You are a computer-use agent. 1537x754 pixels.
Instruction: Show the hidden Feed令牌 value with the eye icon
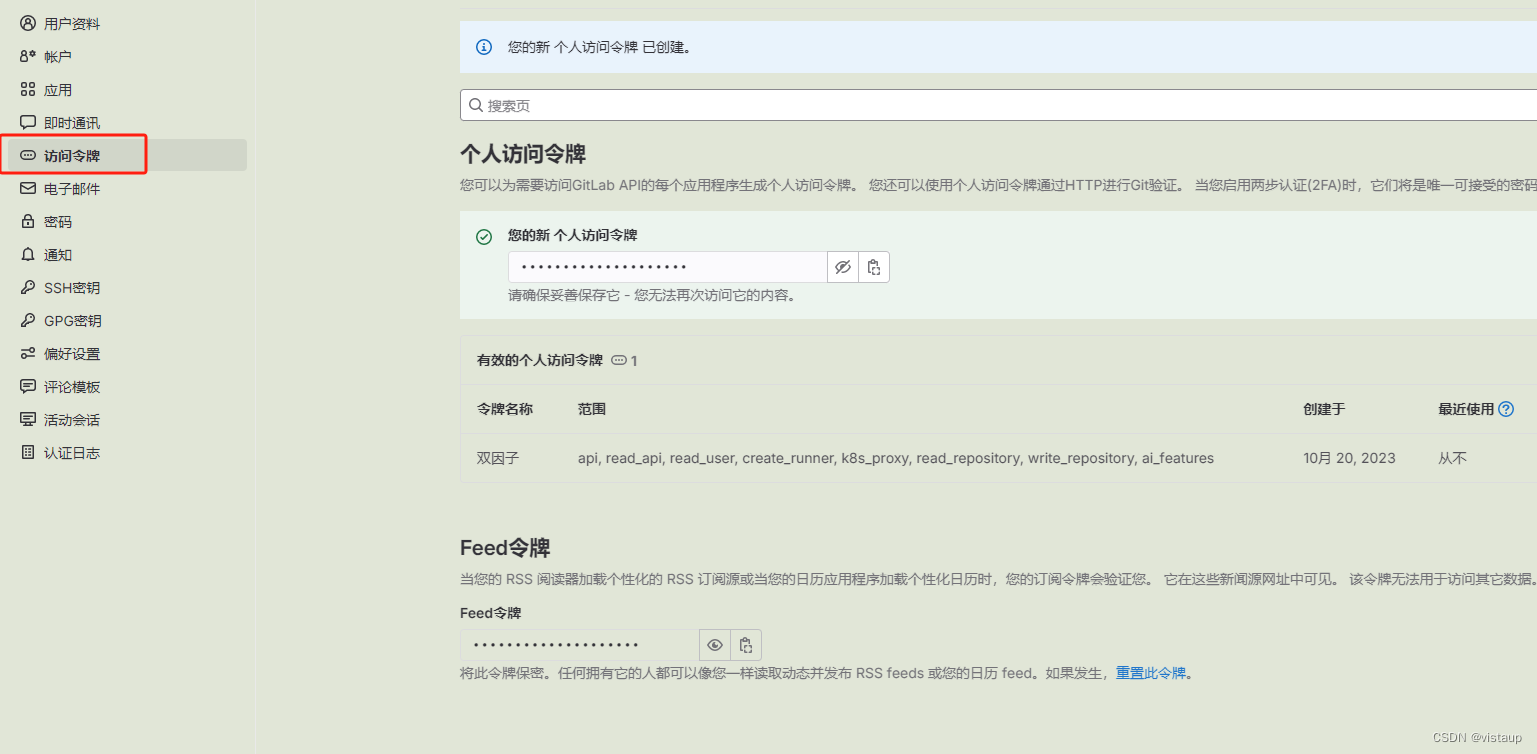click(714, 644)
